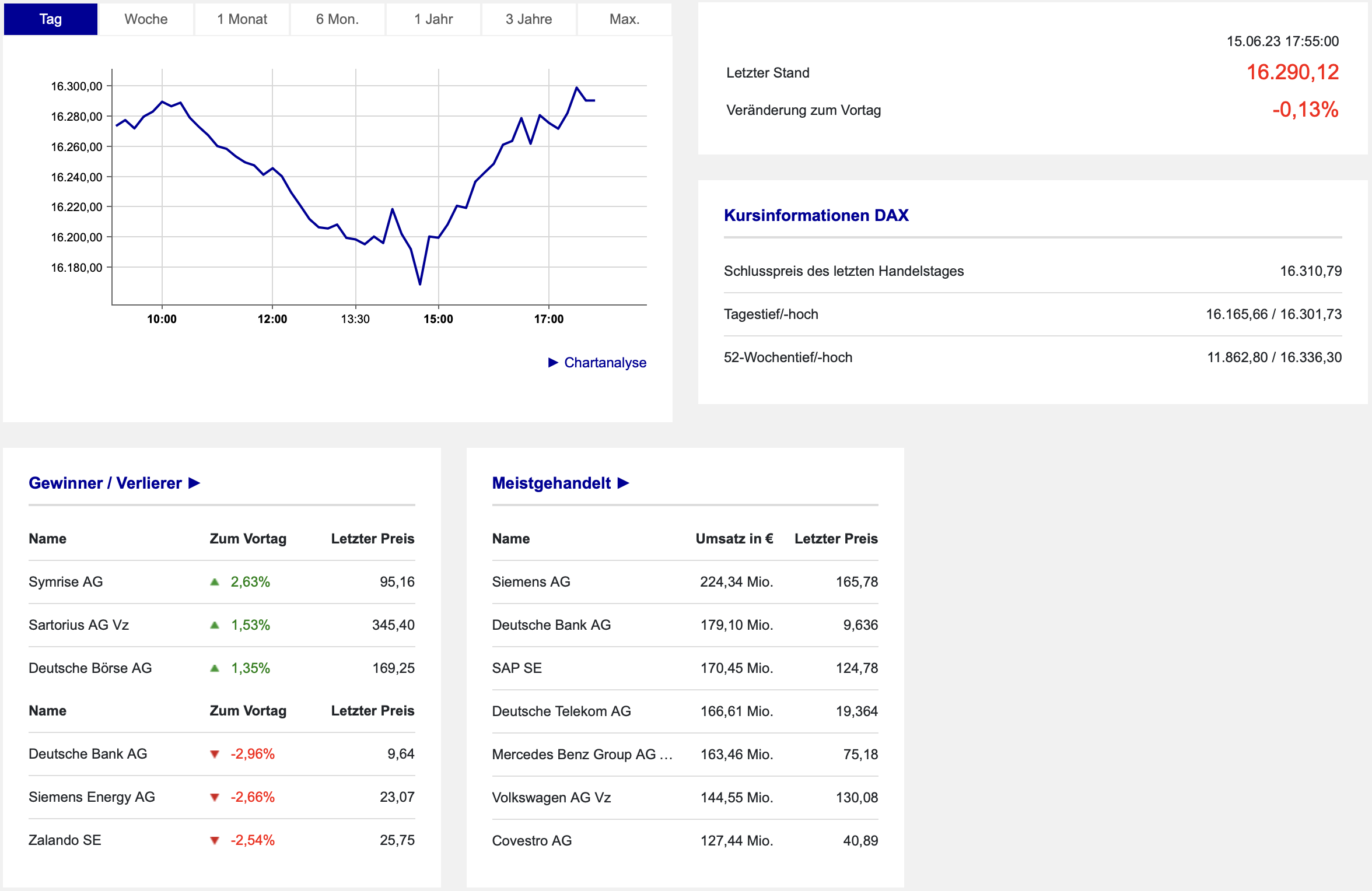Click arrow icon next to Gewinner / Verlierer
Image resolution: width=1372 pixels, height=891 pixels.
click(194, 483)
